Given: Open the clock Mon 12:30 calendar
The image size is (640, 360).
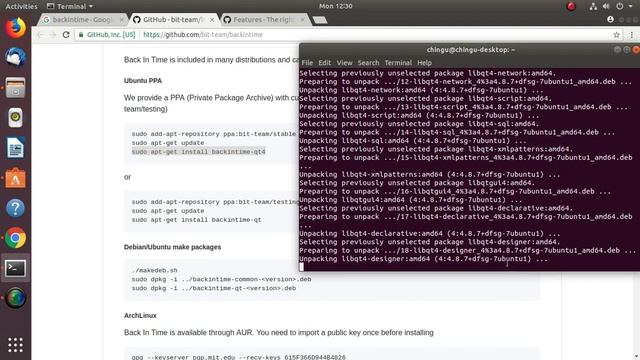Looking at the screenshot, I should click(336, 6).
